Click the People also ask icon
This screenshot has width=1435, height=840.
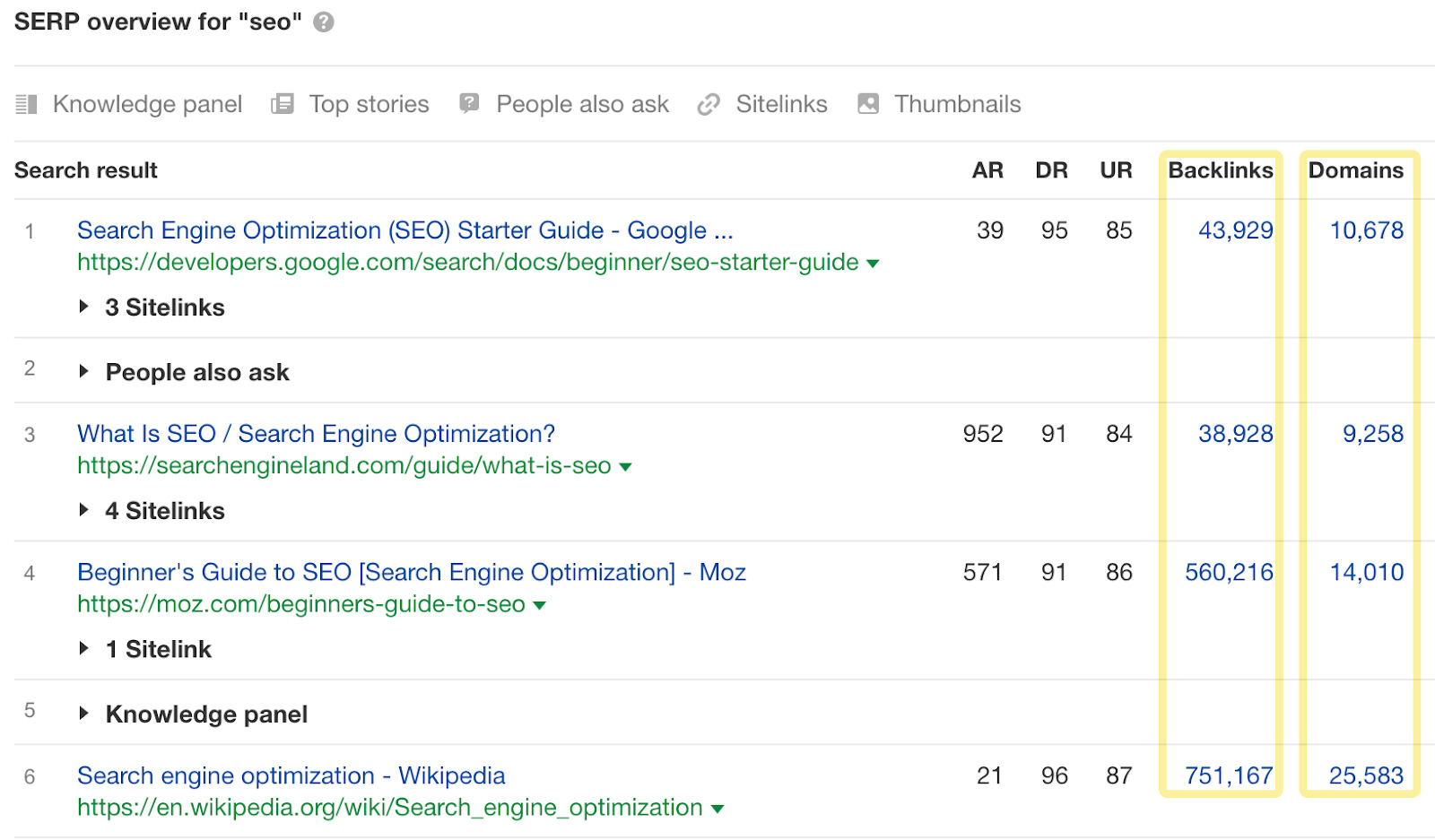(469, 104)
